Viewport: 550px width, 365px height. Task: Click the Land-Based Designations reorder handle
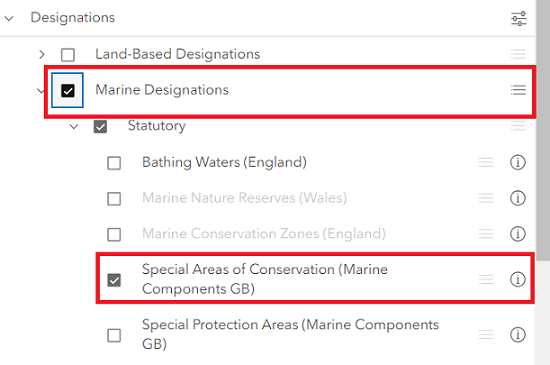(518, 54)
